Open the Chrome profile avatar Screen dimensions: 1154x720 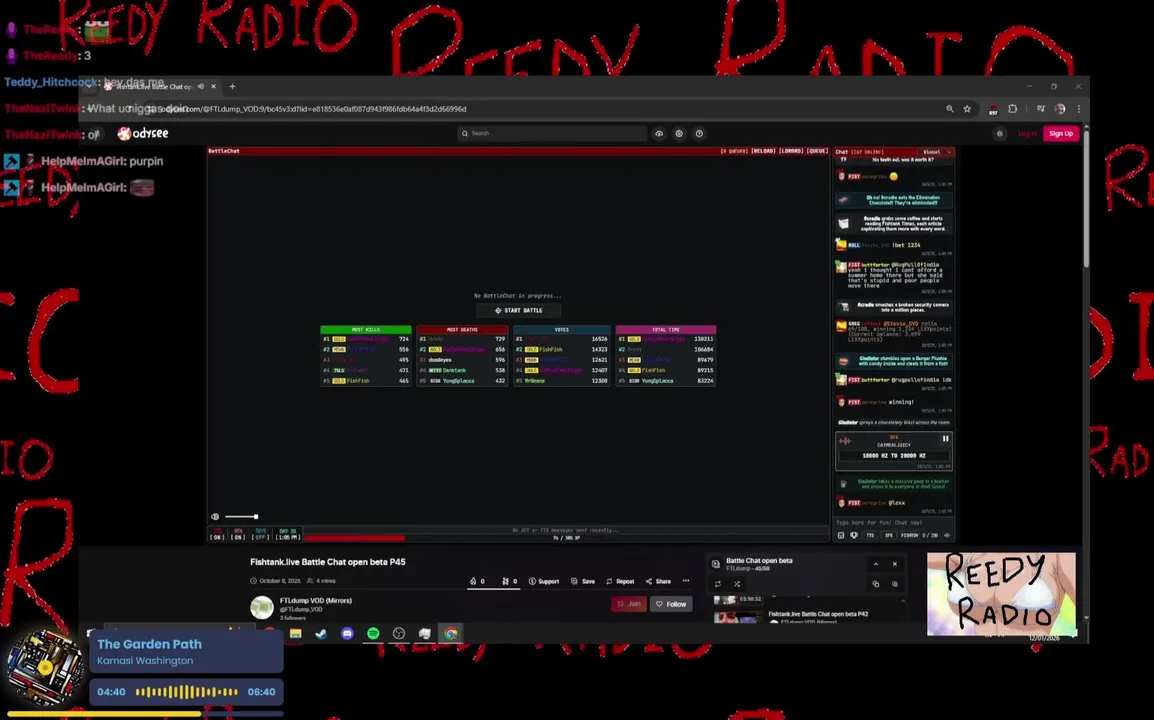(1060, 109)
